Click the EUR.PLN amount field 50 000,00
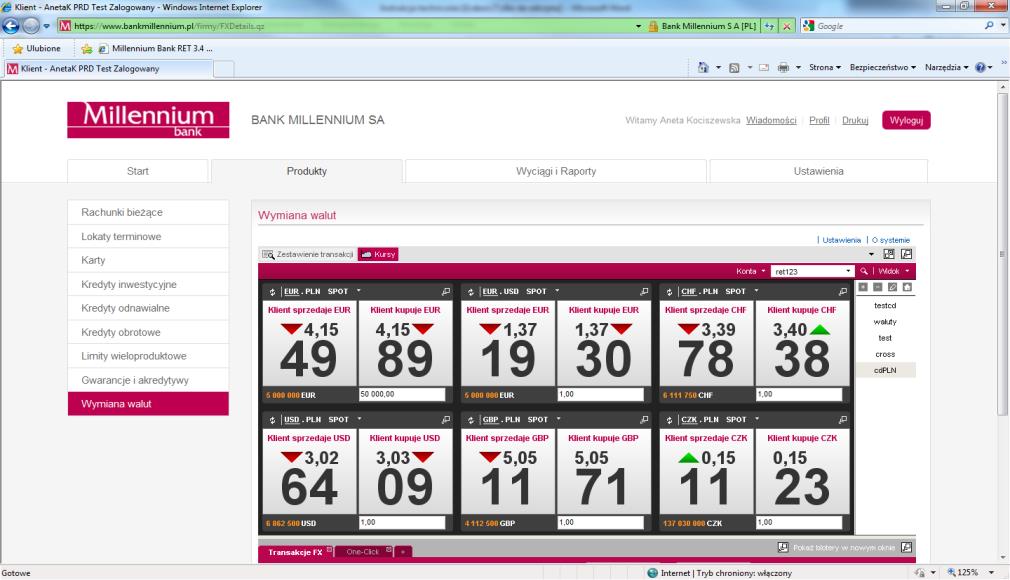 click(x=402, y=394)
